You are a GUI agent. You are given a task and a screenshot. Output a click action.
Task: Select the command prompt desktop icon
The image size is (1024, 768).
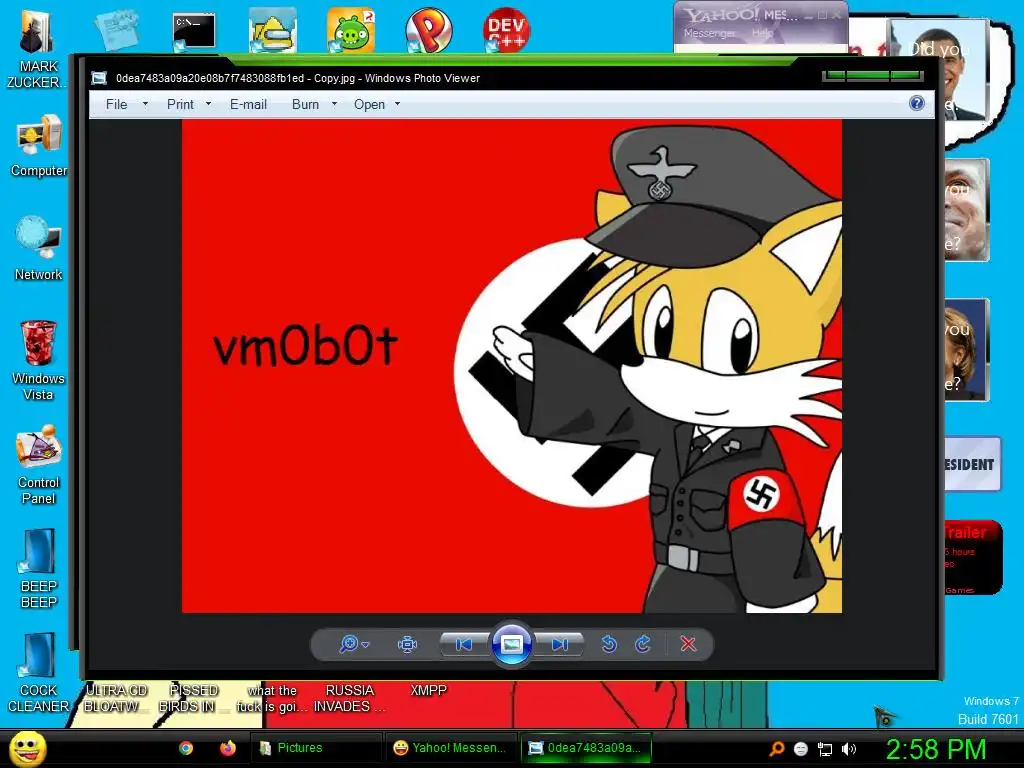click(194, 31)
